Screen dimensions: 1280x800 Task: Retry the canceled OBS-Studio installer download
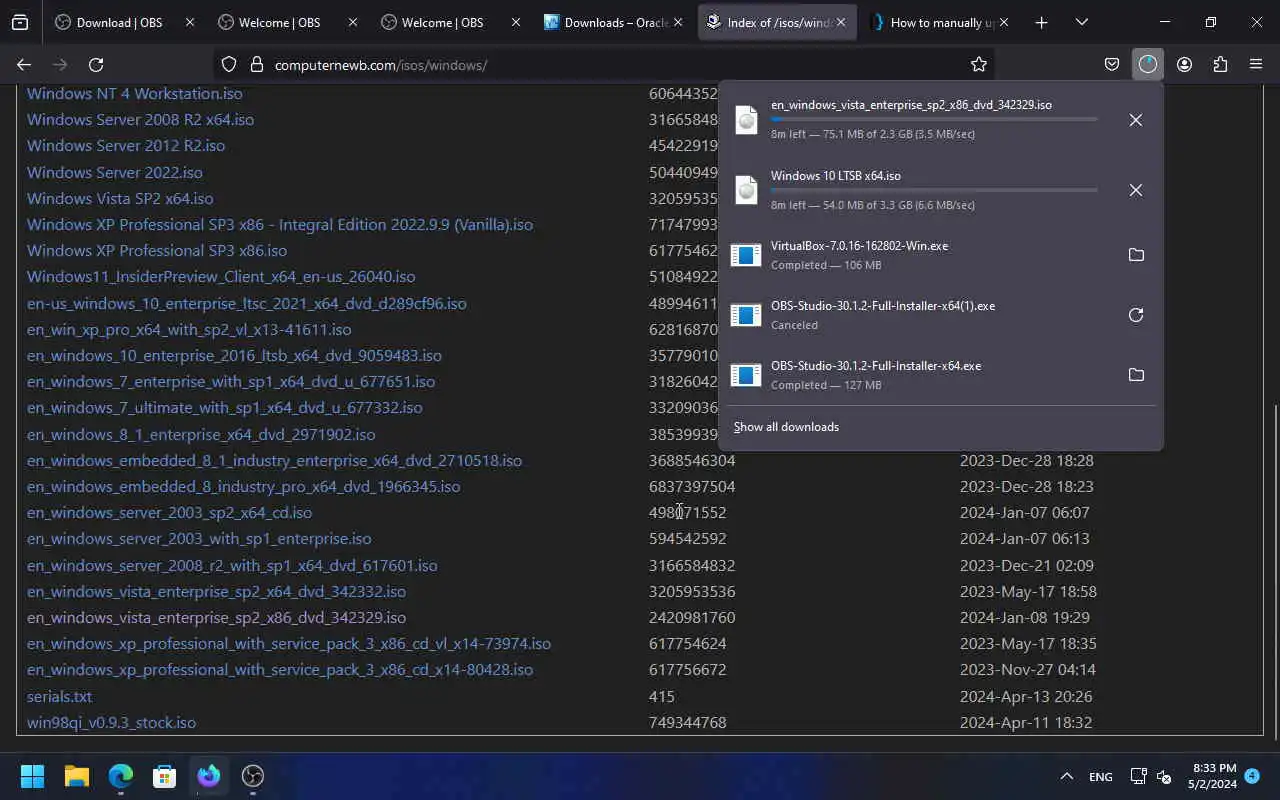coord(1136,315)
